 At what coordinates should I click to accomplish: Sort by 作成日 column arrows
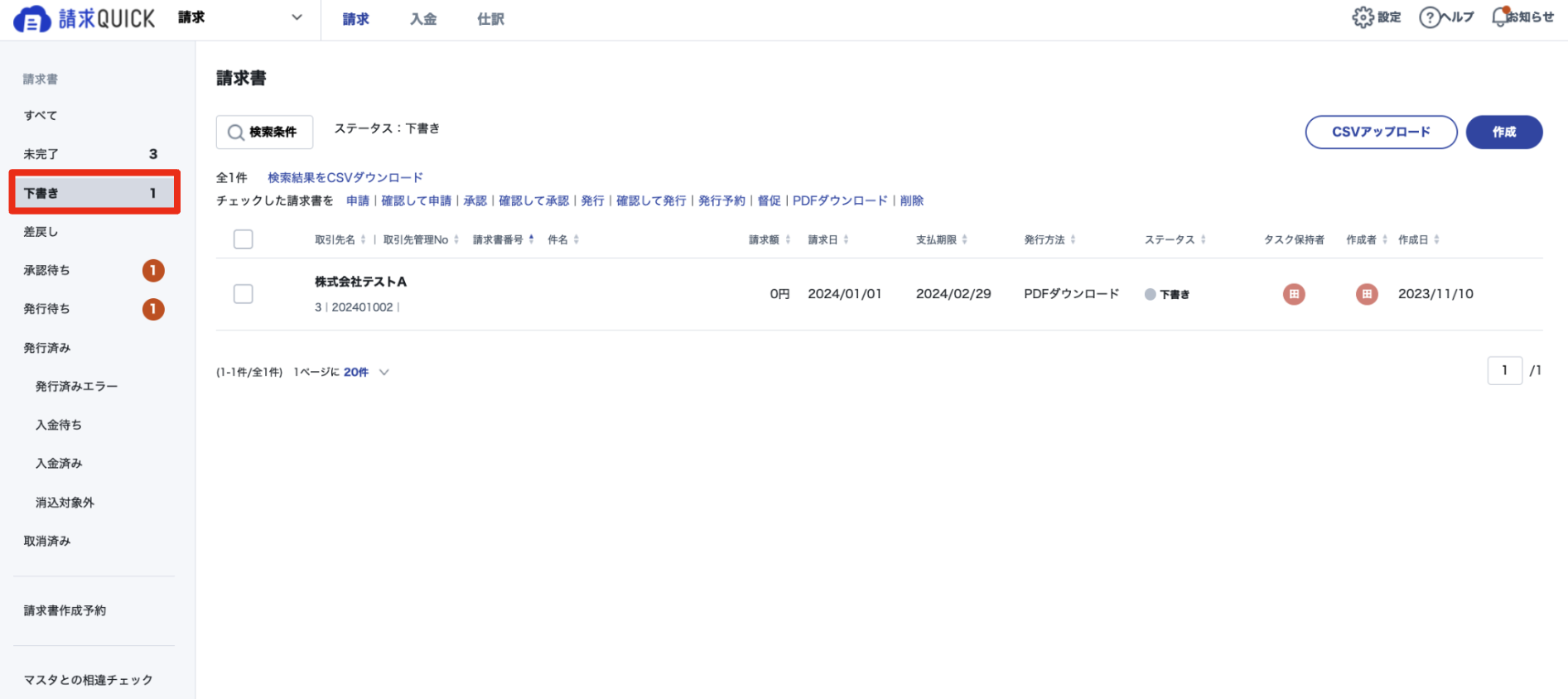[x=1437, y=239]
